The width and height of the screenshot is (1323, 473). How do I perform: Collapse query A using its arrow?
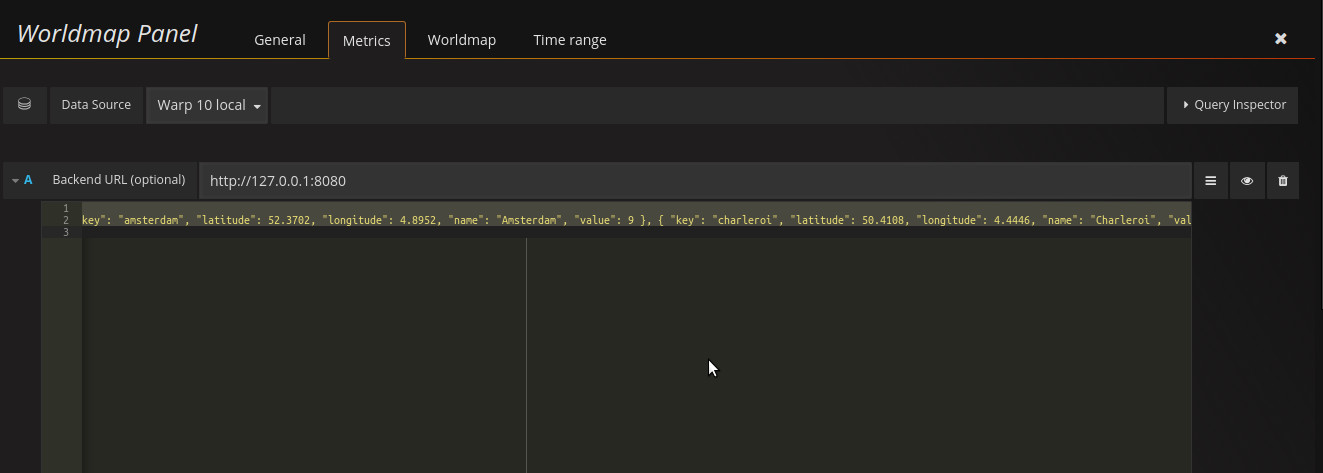pyautogui.click(x=16, y=180)
